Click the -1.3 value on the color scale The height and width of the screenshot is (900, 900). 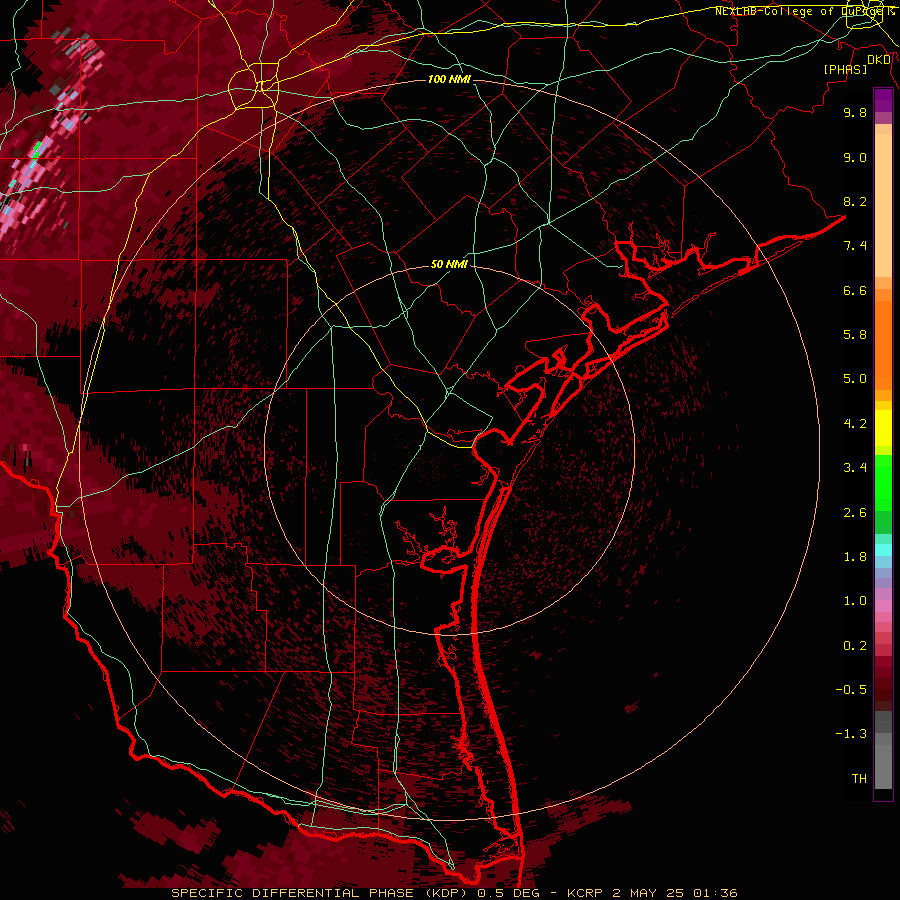(x=851, y=734)
